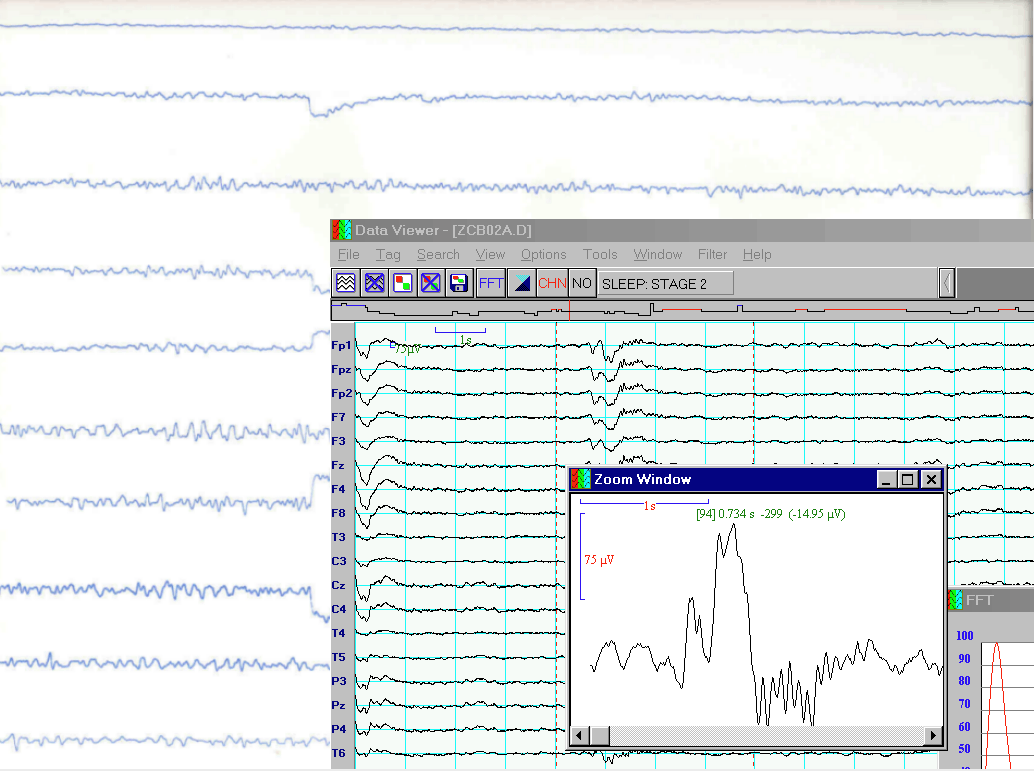Click the blue triangle ramp icon
Viewport: 1034px width, 771px height.
point(521,283)
